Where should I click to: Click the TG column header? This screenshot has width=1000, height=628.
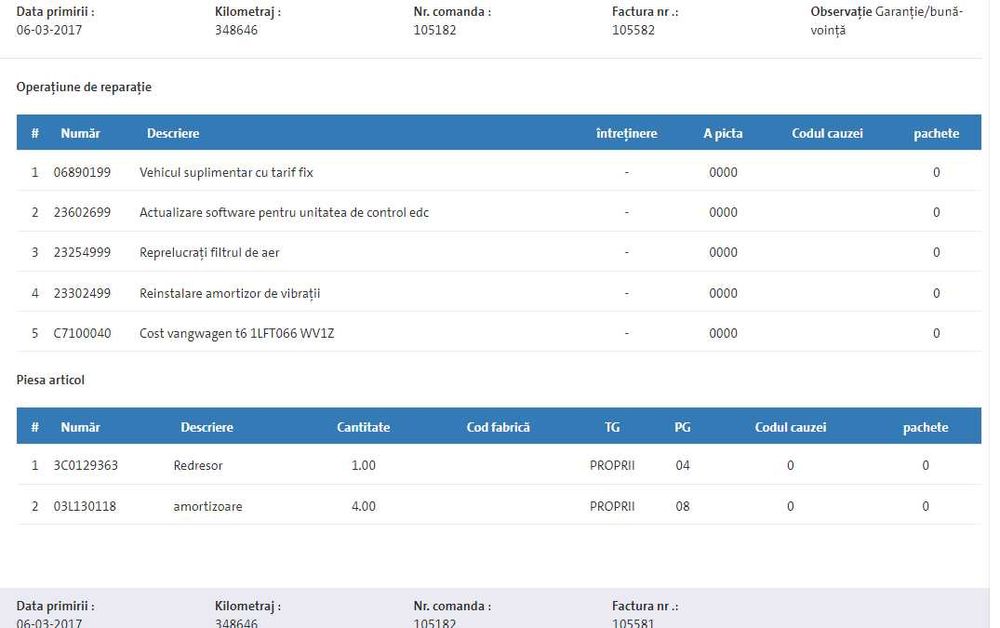point(612,427)
